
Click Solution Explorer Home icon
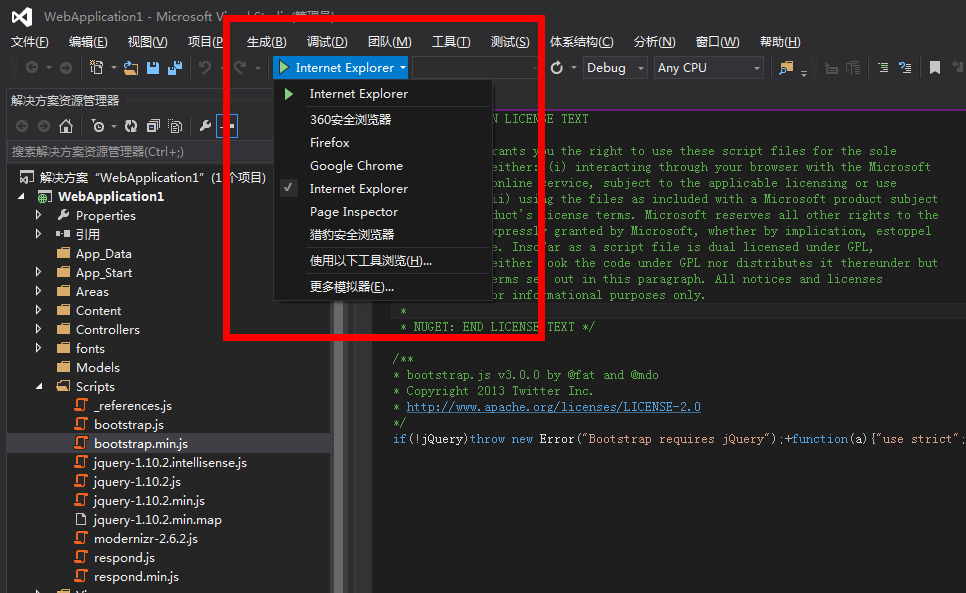pos(65,126)
